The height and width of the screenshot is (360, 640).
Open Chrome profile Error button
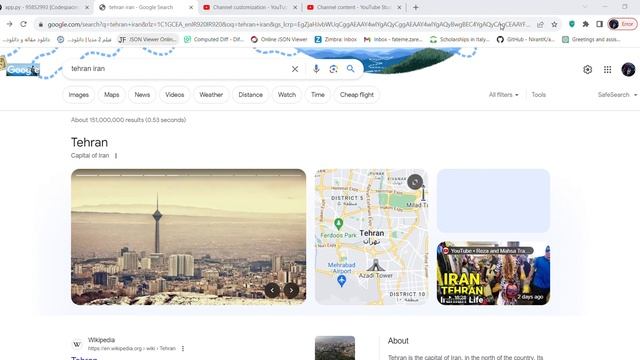623,24
